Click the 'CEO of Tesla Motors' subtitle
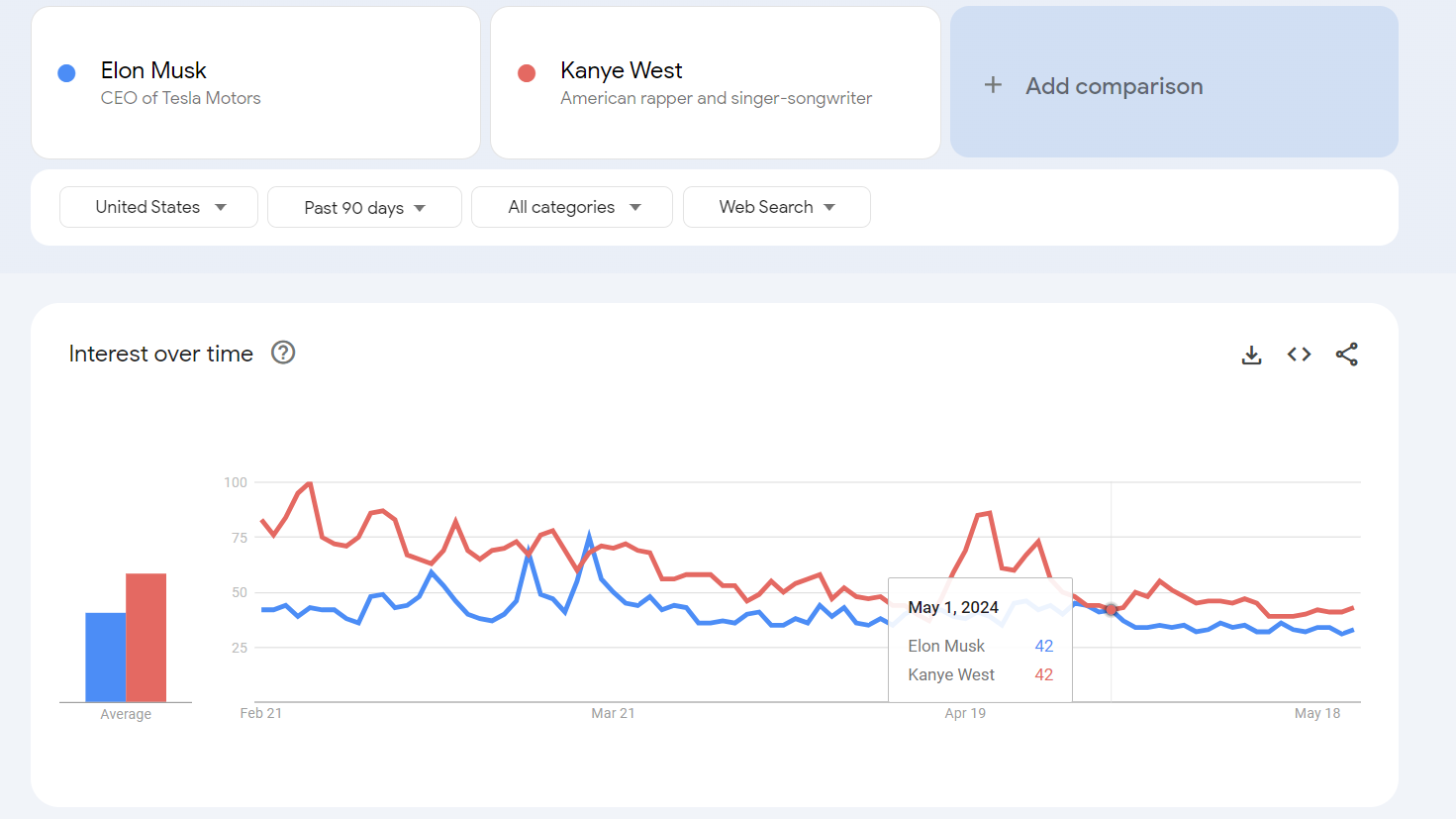1456x819 pixels. [x=181, y=98]
